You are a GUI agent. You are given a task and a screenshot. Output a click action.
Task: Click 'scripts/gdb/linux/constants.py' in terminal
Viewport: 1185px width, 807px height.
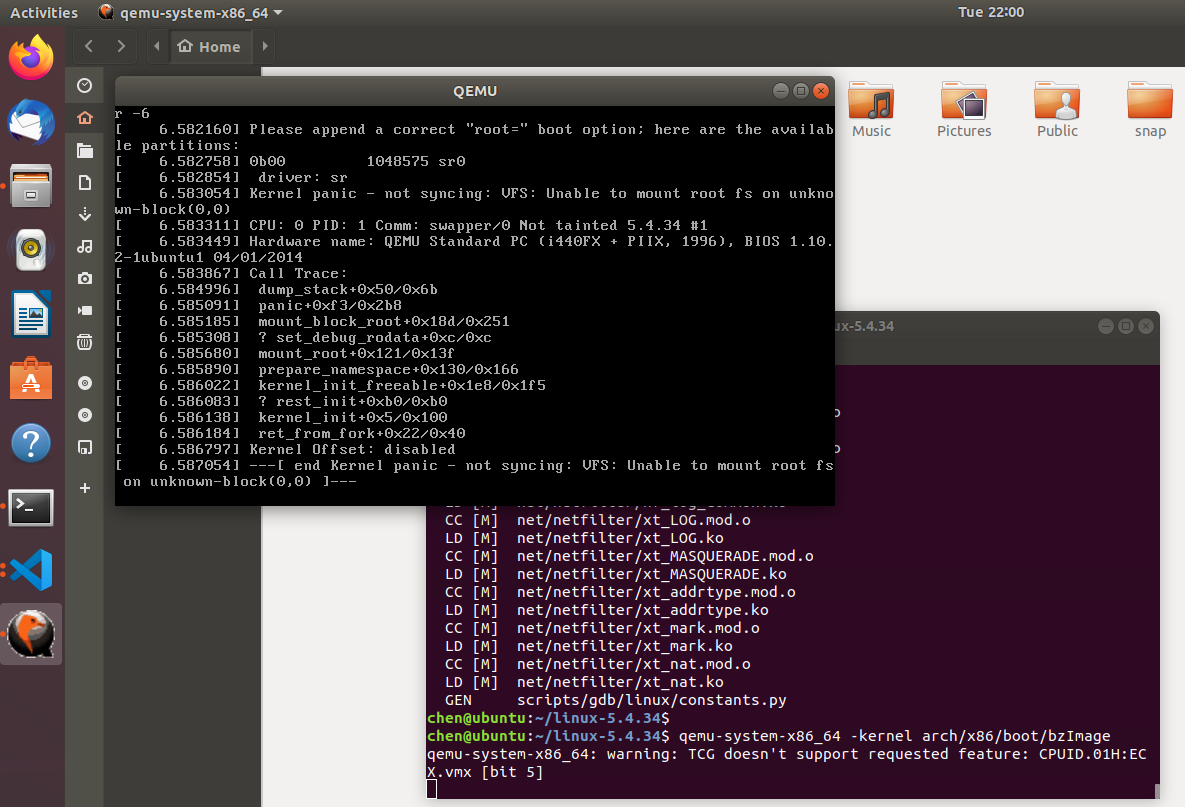pyautogui.click(x=651, y=700)
